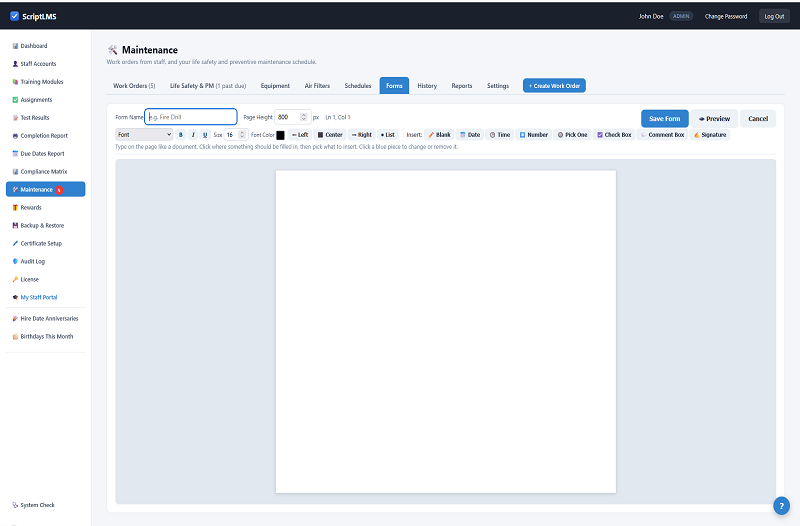Align text Right
The image size is (800, 526).
pos(362,135)
